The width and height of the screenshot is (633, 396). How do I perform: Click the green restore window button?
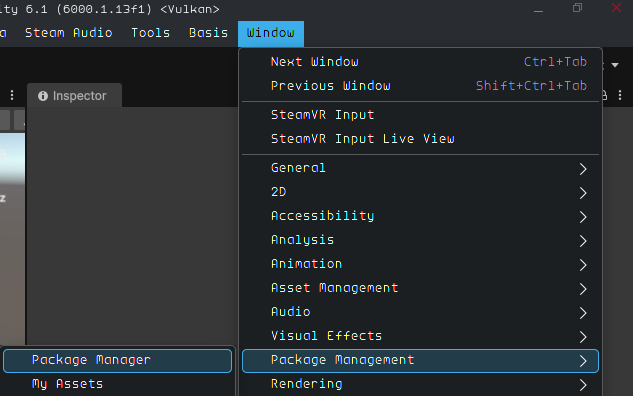[578, 8]
